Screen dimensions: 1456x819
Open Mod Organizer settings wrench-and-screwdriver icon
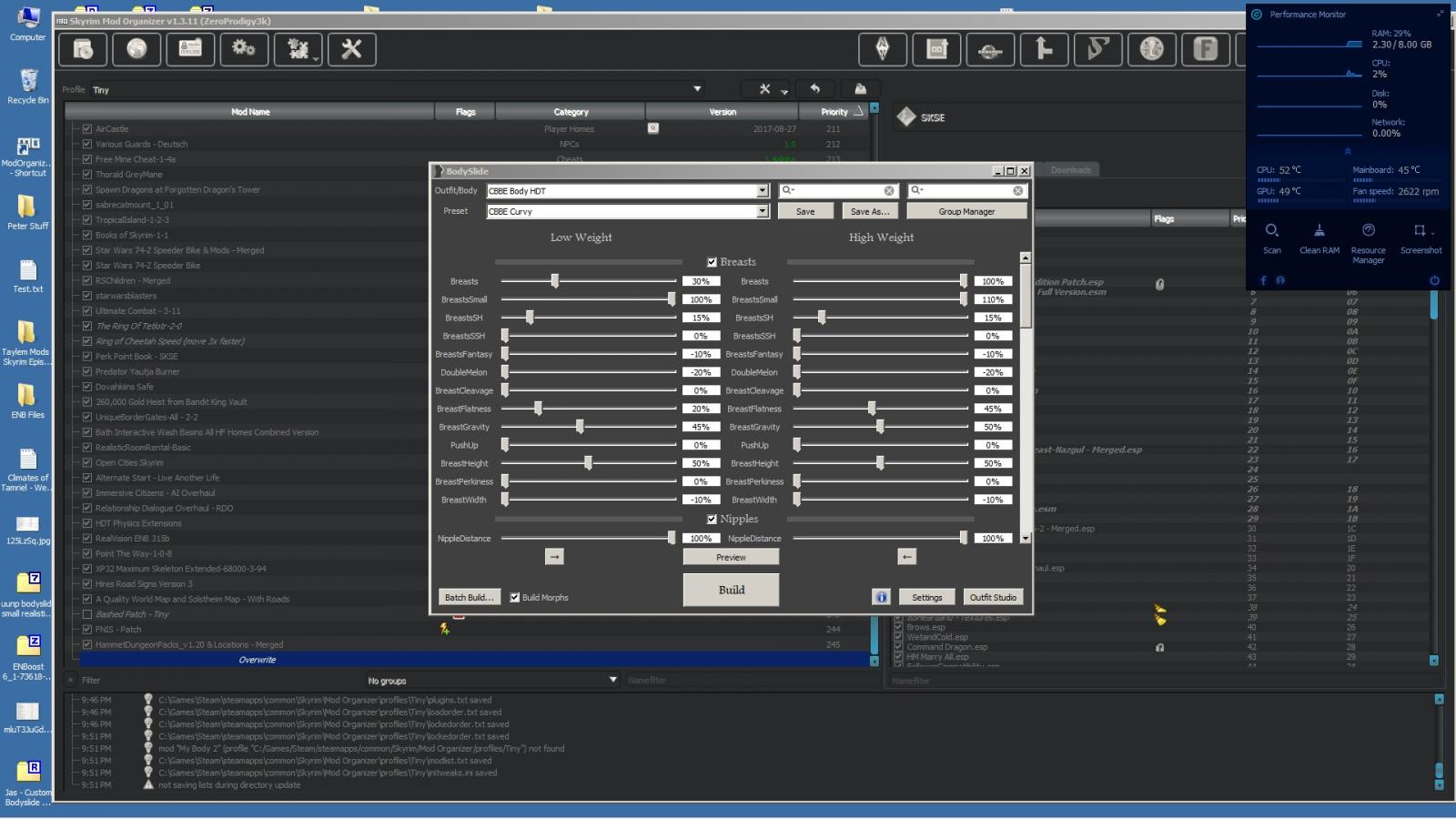(351, 49)
